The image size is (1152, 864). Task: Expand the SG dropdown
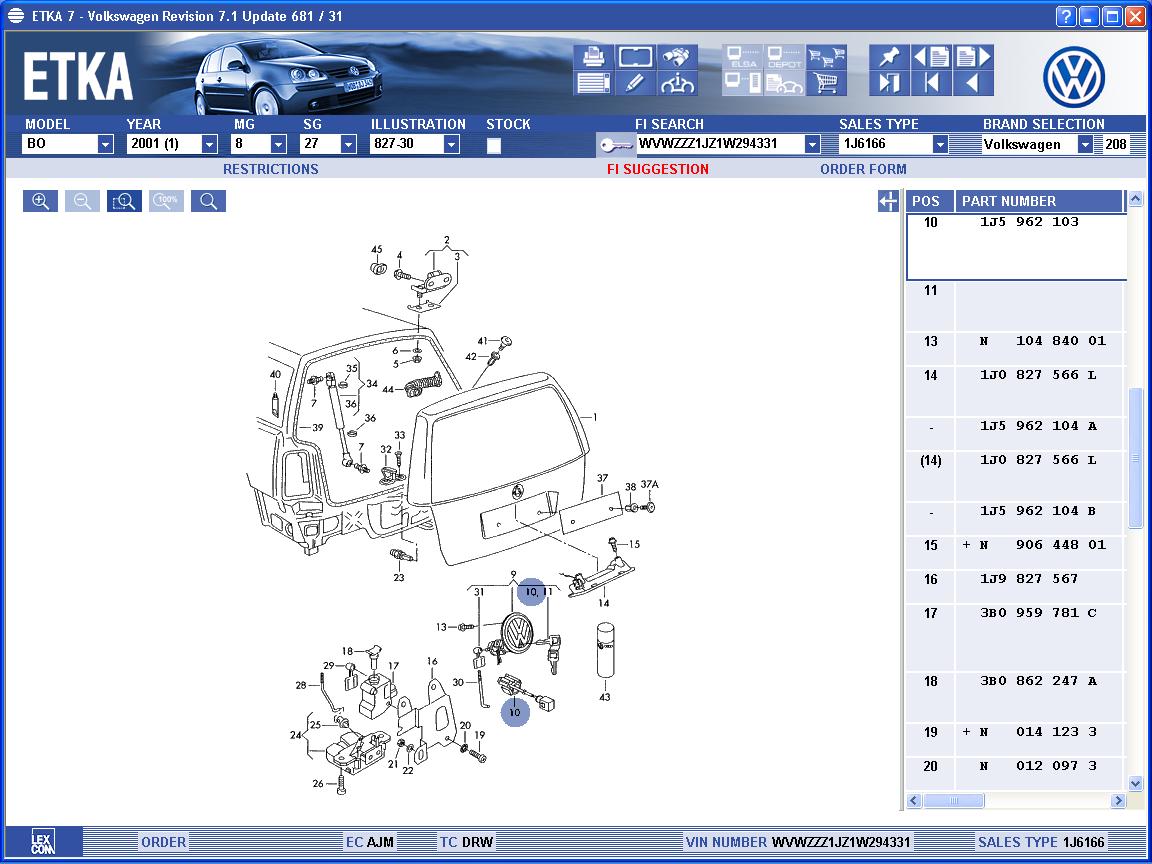(348, 144)
